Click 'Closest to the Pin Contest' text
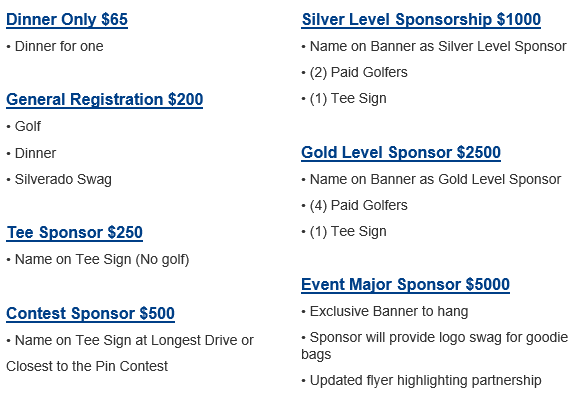This screenshot has width=575, height=403. point(87,366)
